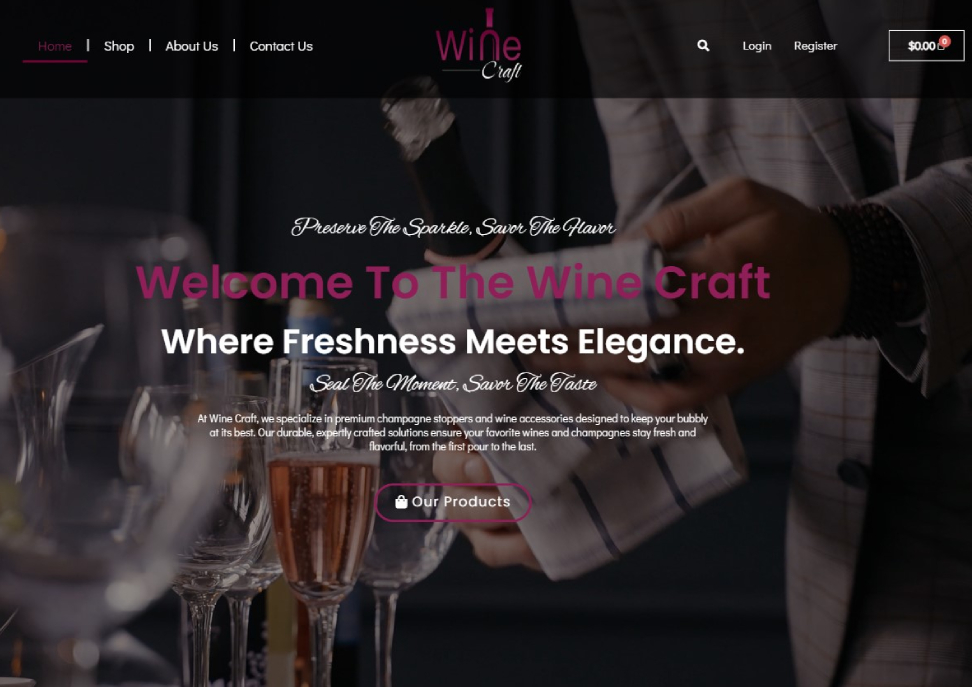Click the Wine Craft logo
The width and height of the screenshot is (972, 687).
(x=479, y=45)
